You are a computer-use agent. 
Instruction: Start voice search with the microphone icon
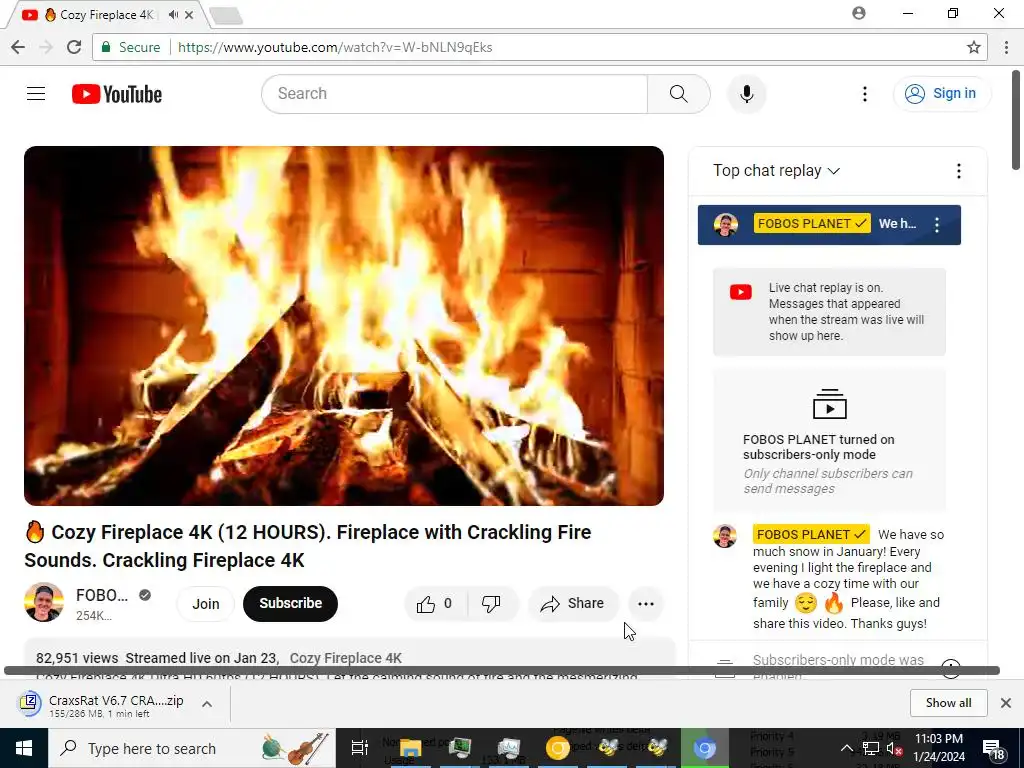click(746, 94)
